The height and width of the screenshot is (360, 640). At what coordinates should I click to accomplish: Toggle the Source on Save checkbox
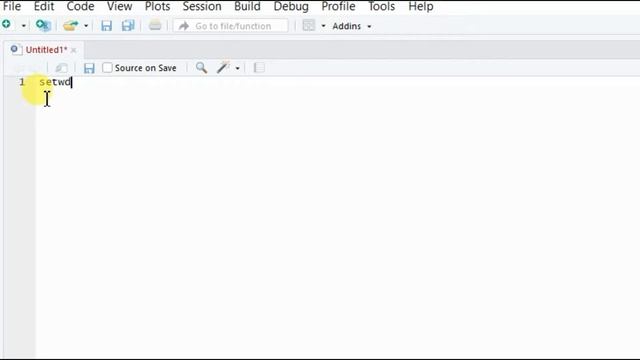[107, 68]
